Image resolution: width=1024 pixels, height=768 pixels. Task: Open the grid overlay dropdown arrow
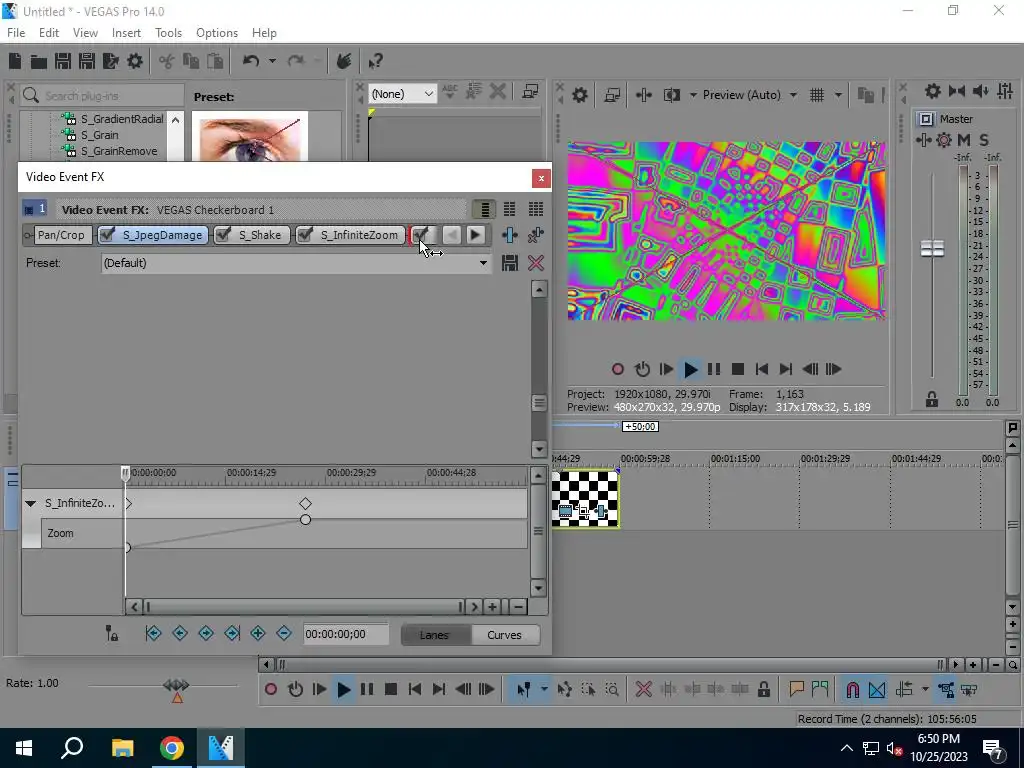(838, 95)
